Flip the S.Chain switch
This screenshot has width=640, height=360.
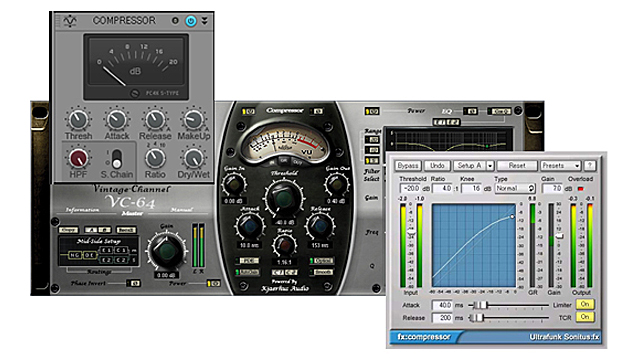pos(117,158)
